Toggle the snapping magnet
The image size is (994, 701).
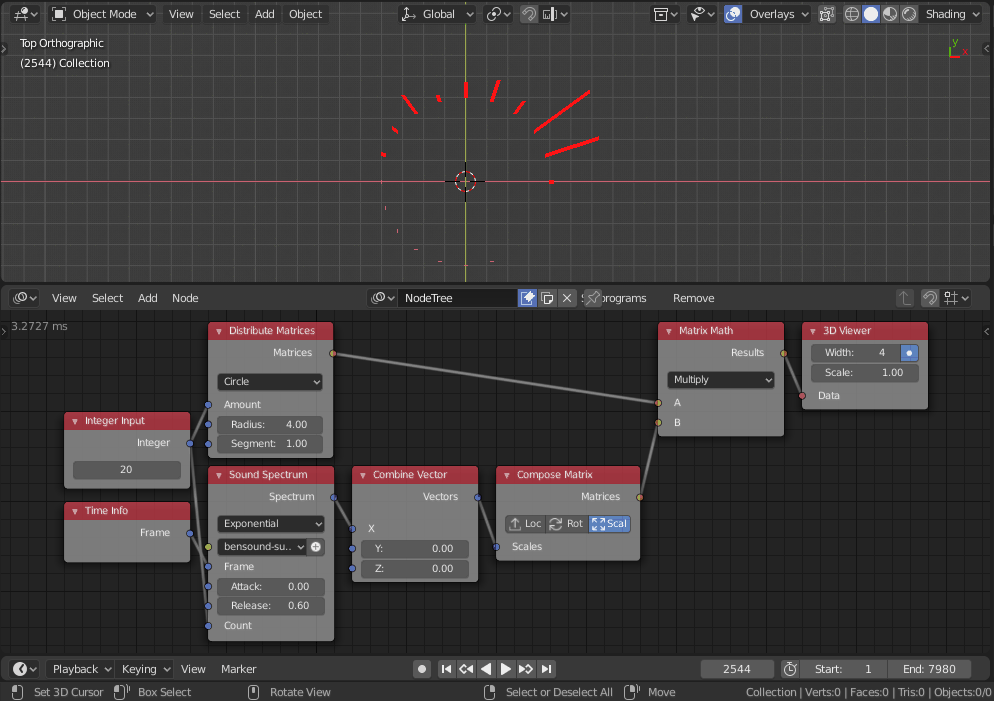(x=528, y=14)
